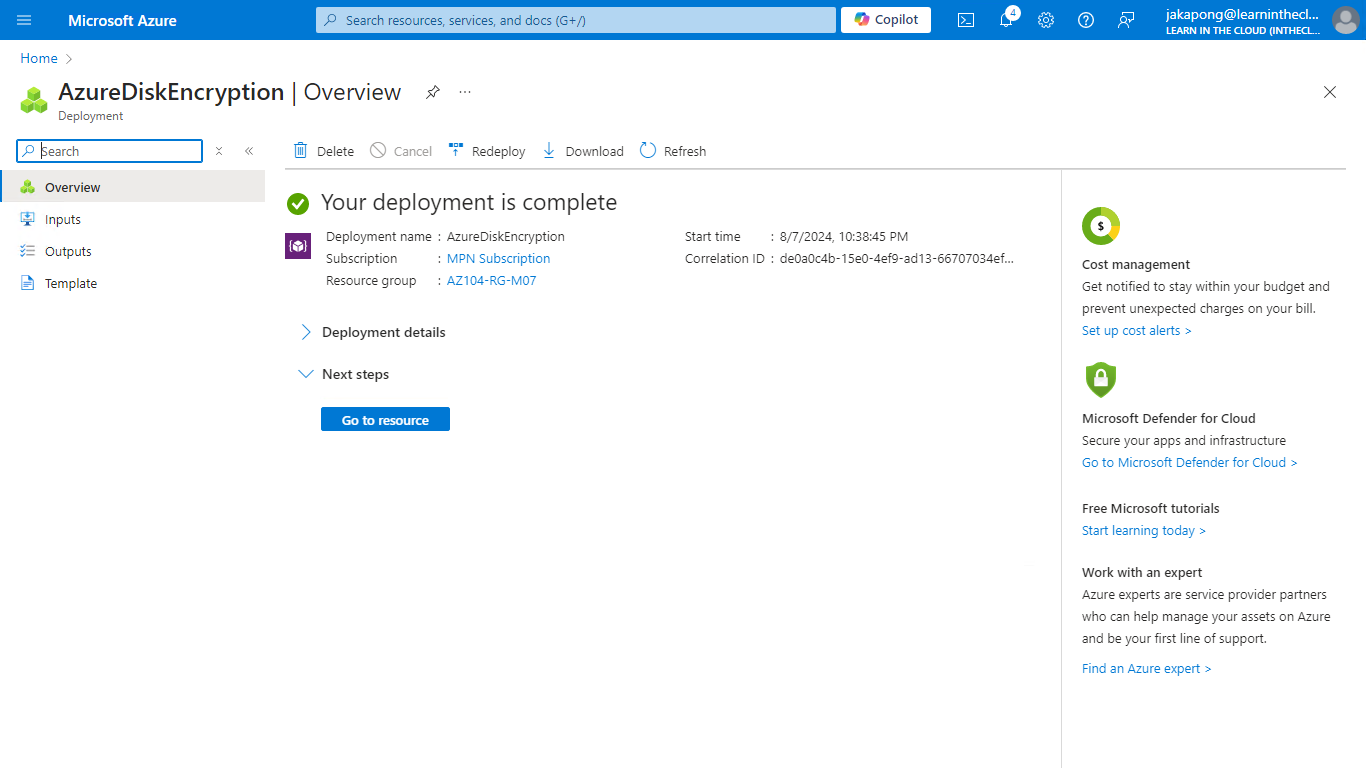Open Go to Microsoft Defender for Cloud link
The width and height of the screenshot is (1366, 768).
coord(1189,463)
